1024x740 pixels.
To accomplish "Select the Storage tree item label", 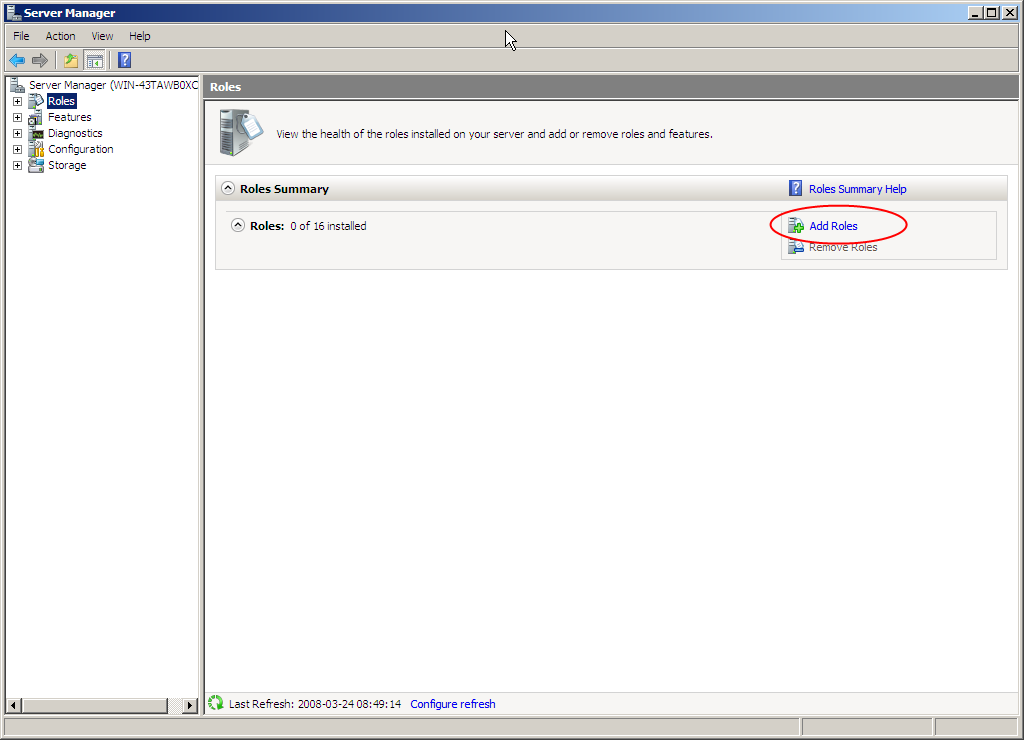I will point(67,165).
